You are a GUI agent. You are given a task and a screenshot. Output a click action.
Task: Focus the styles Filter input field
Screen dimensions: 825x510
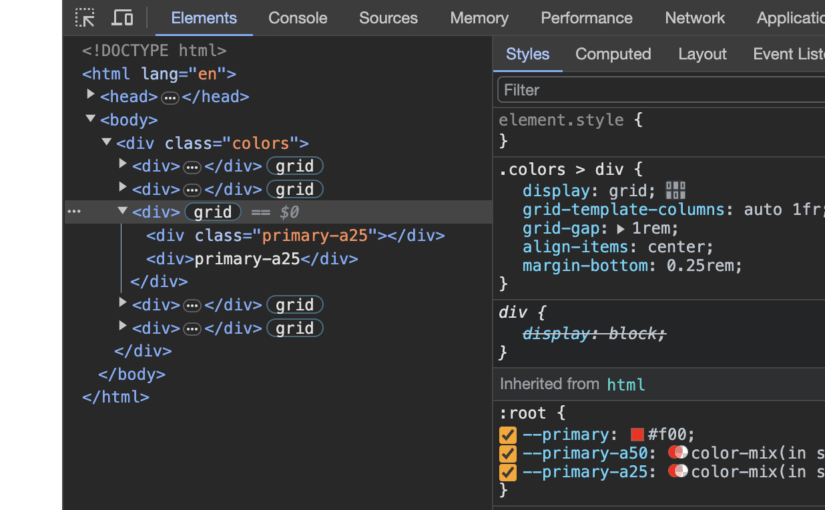coord(660,90)
